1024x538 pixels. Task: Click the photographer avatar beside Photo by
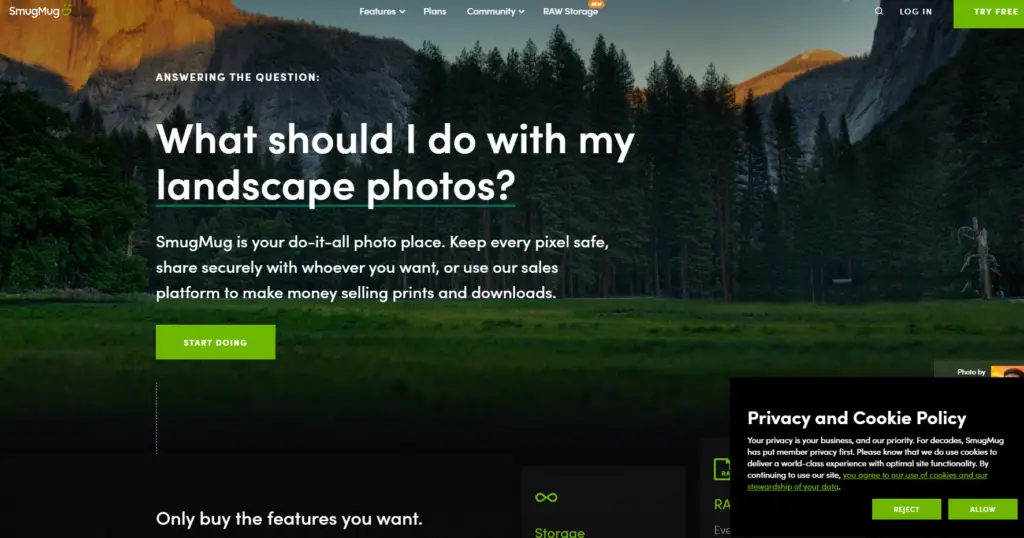pos(1007,372)
